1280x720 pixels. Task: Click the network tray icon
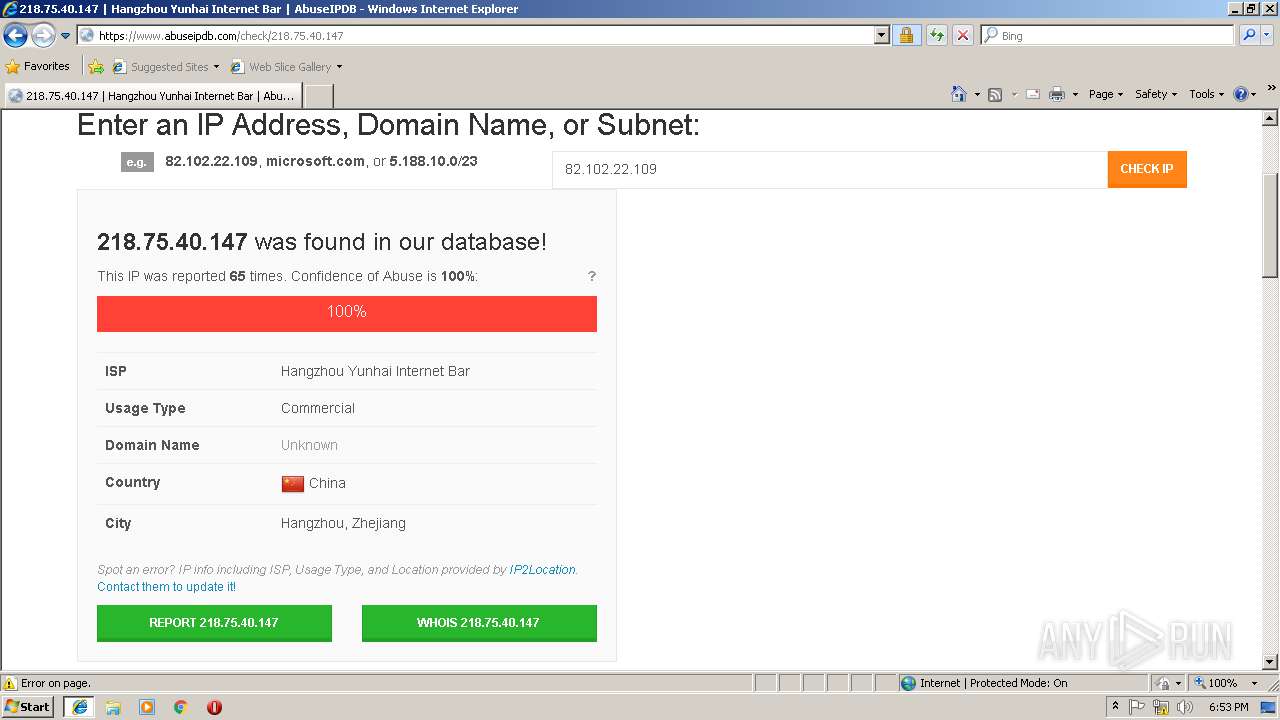pos(1161,707)
